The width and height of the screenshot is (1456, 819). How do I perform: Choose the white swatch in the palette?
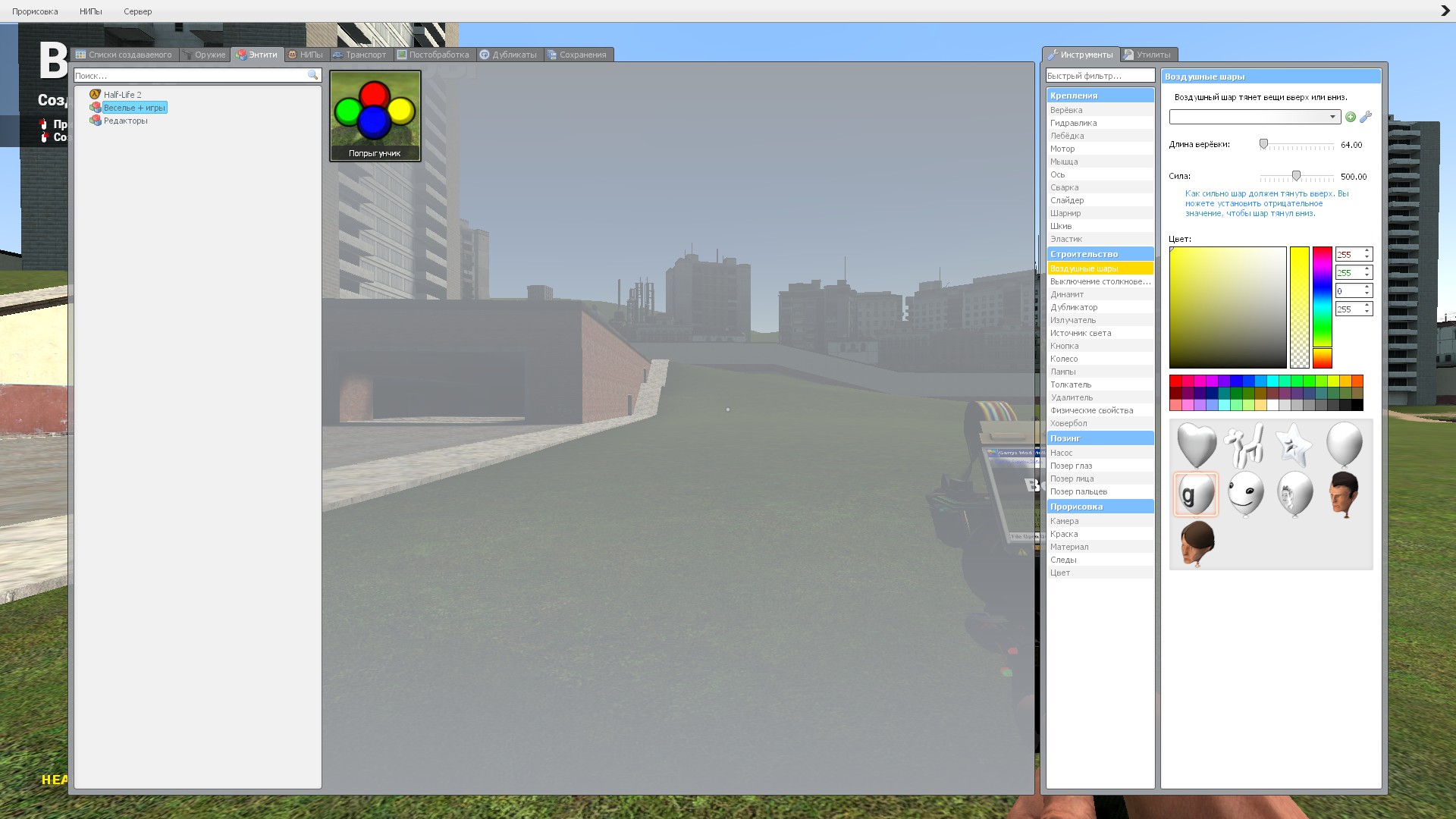pos(1272,406)
